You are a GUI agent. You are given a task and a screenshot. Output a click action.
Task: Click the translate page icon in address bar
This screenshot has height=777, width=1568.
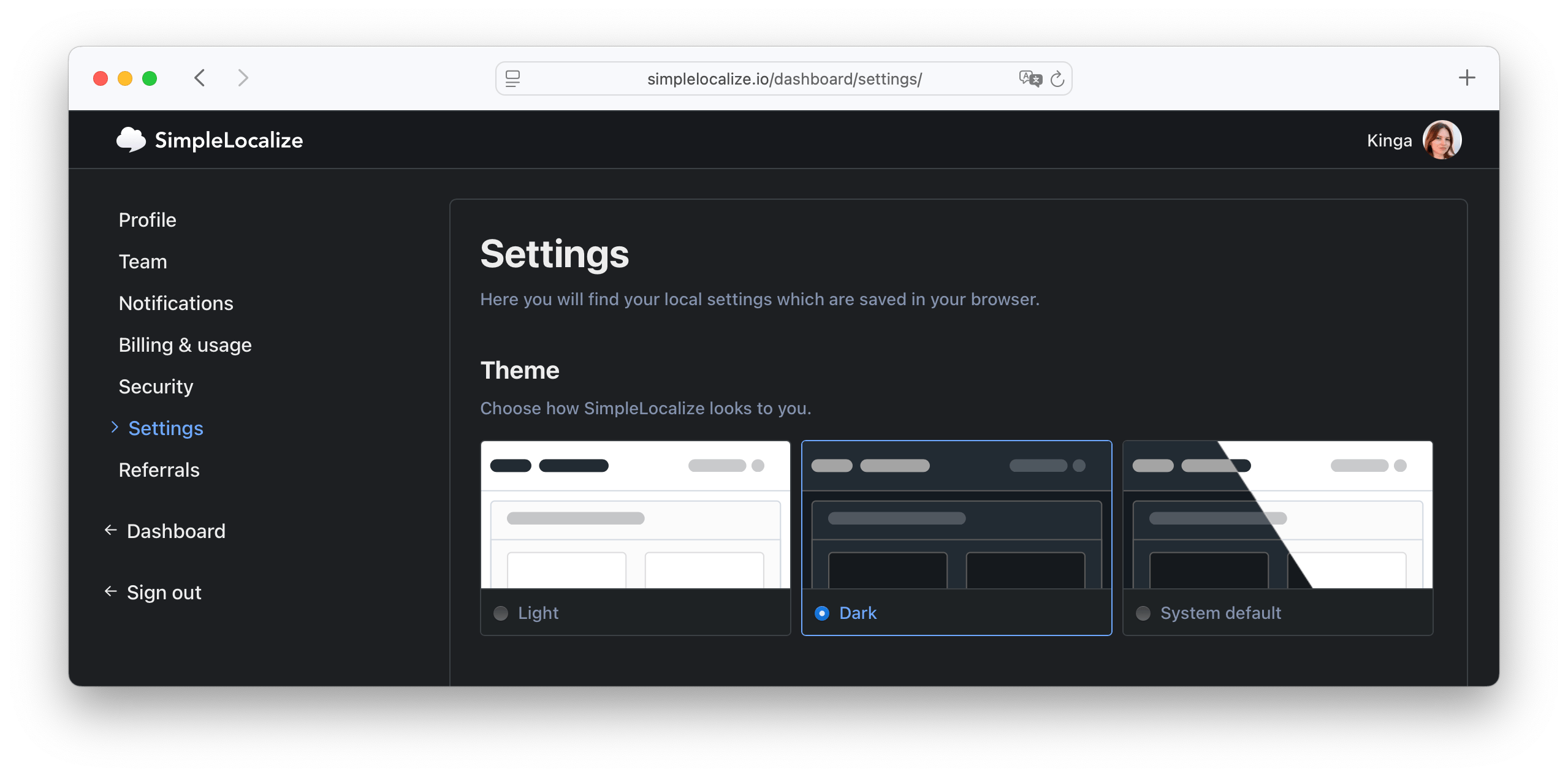coord(1030,78)
